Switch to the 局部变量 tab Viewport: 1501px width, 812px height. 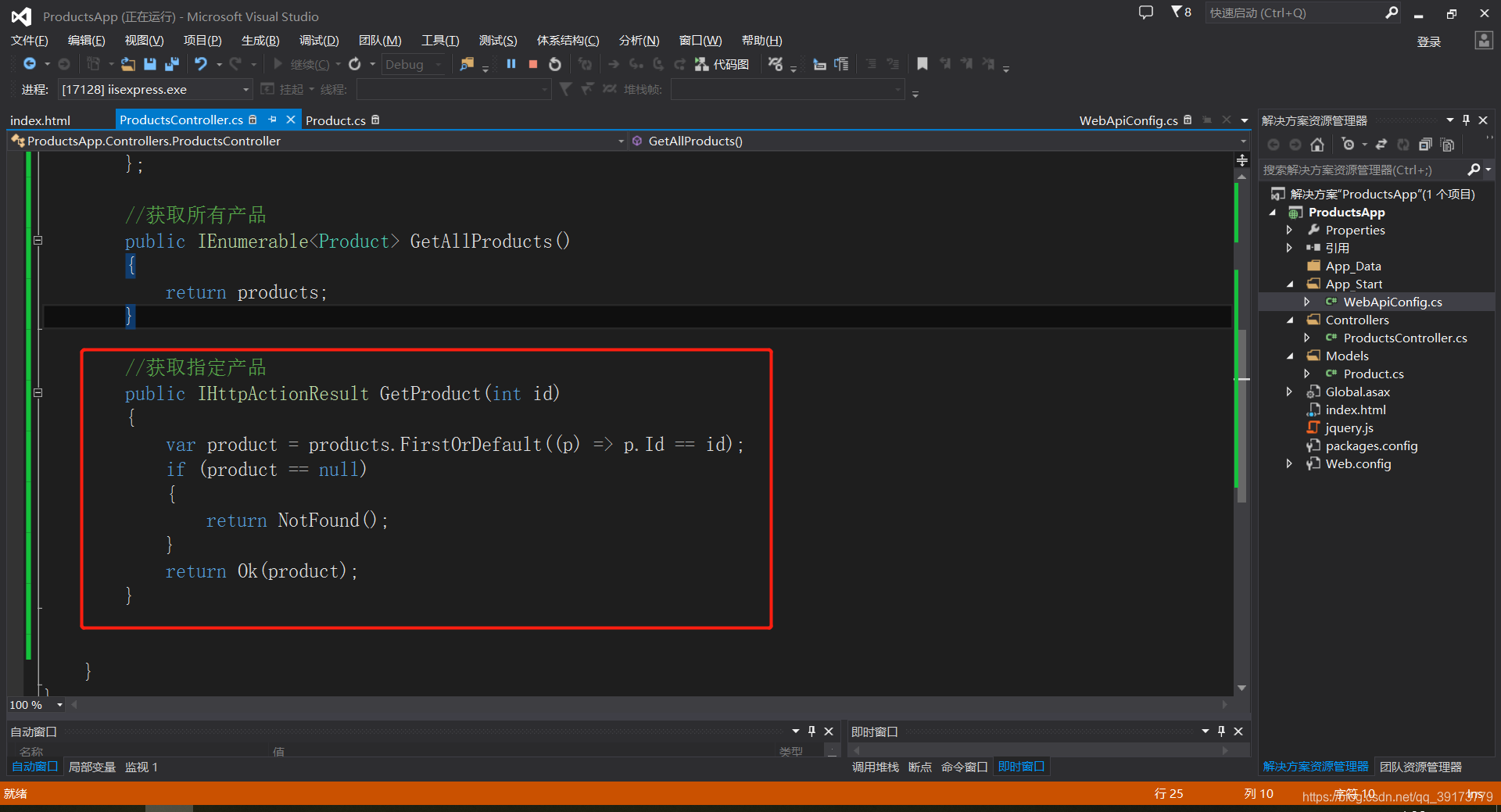92,767
